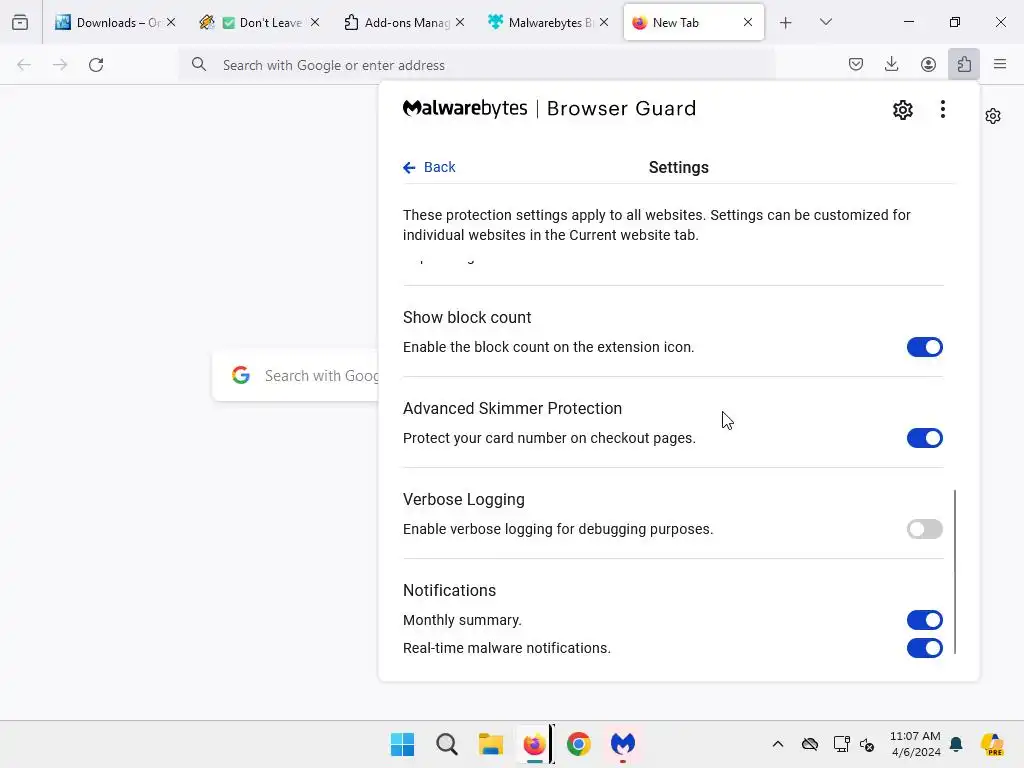Close the Malwarebytes Browser Guard tab
This screenshot has width=1024, height=768.
(604, 22)
